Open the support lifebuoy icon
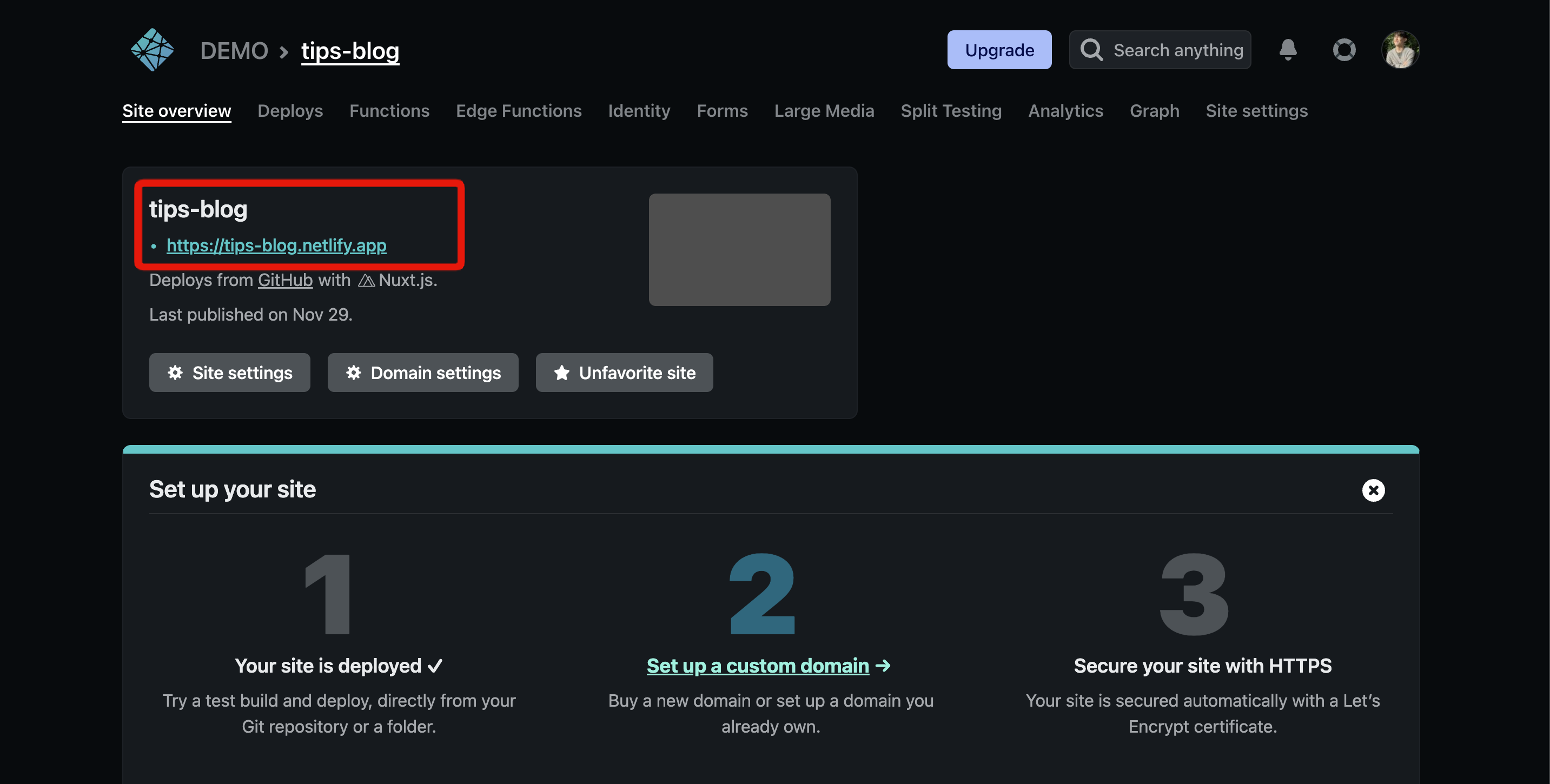Viewport: 1550px width, 784px height. 1343,50
